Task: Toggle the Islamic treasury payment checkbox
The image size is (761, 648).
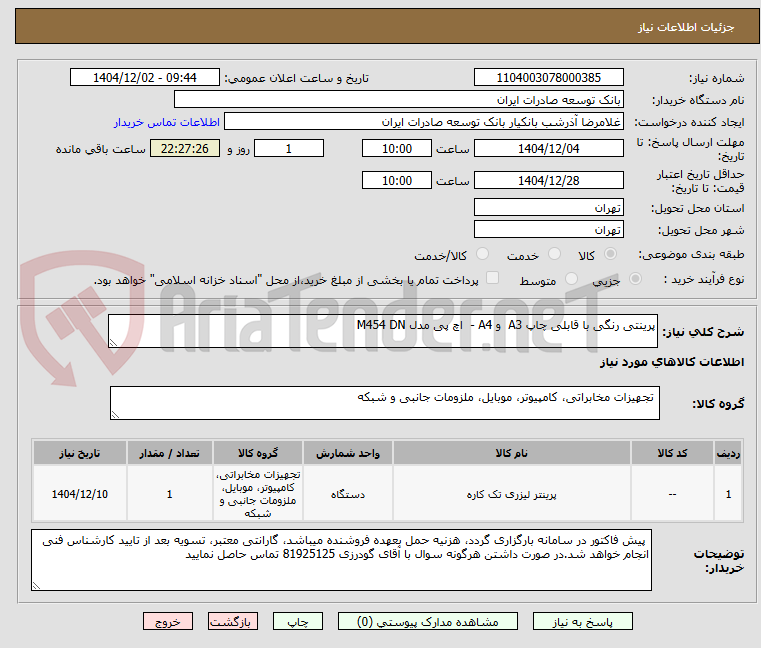Action: pos(492,278)
